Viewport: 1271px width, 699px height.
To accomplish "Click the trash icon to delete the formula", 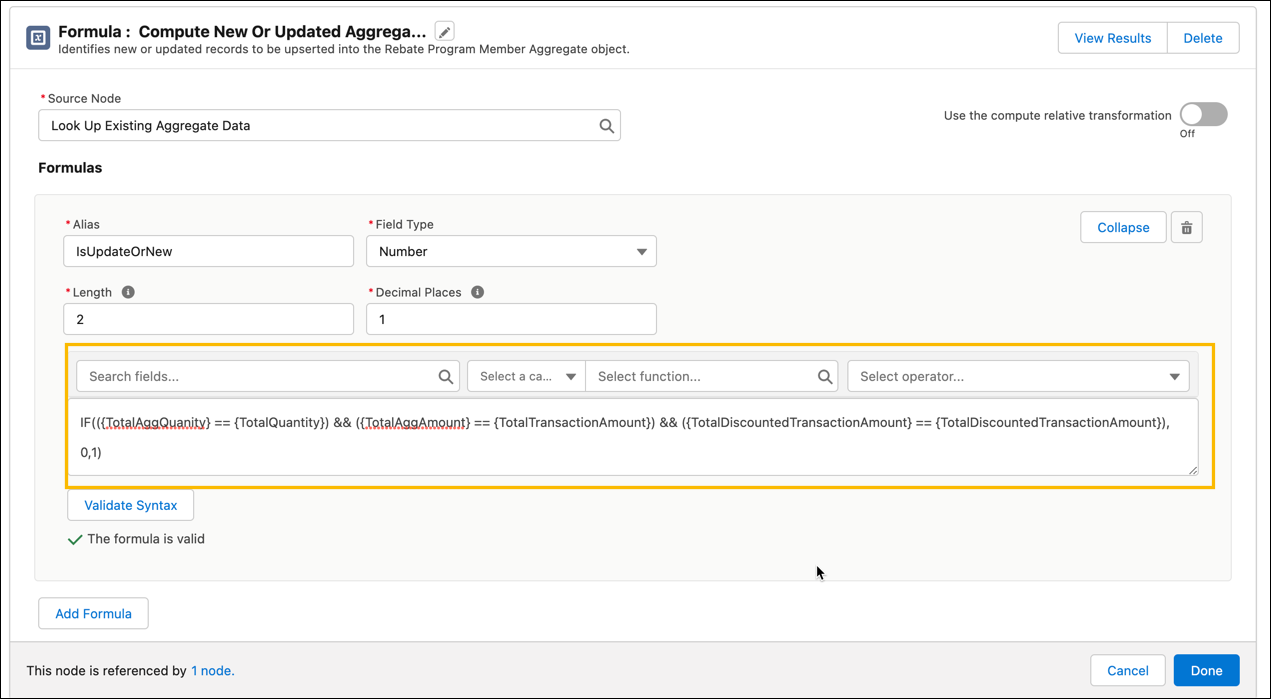I will (1186, 227).
